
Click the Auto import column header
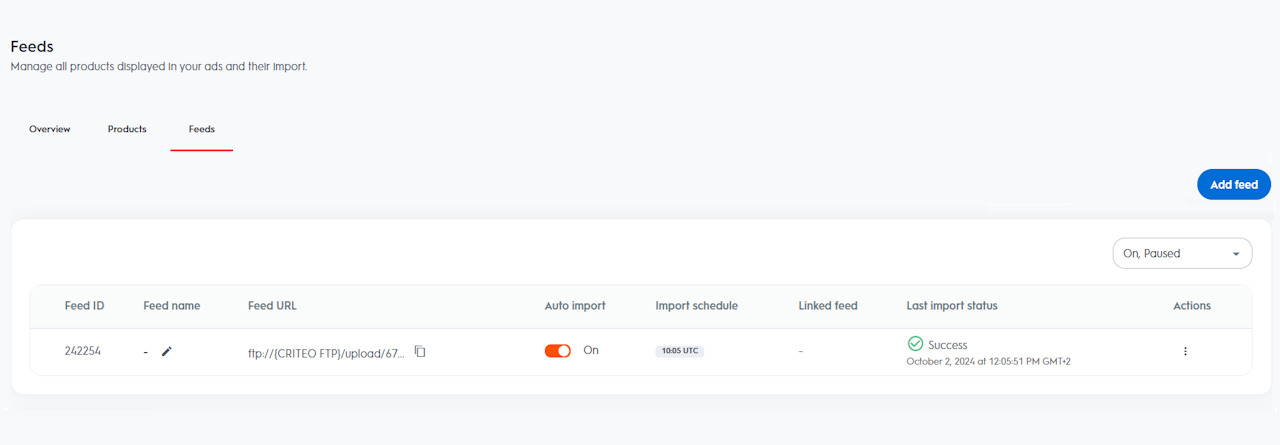point(575,306)
